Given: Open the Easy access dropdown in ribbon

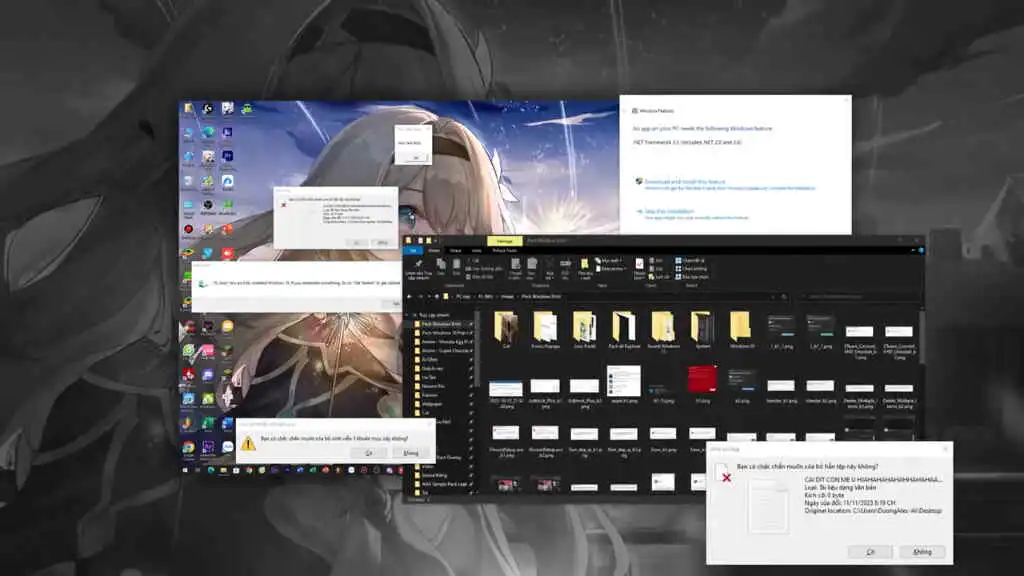Looking at the screenshot, I should click(x=611, y=268).
